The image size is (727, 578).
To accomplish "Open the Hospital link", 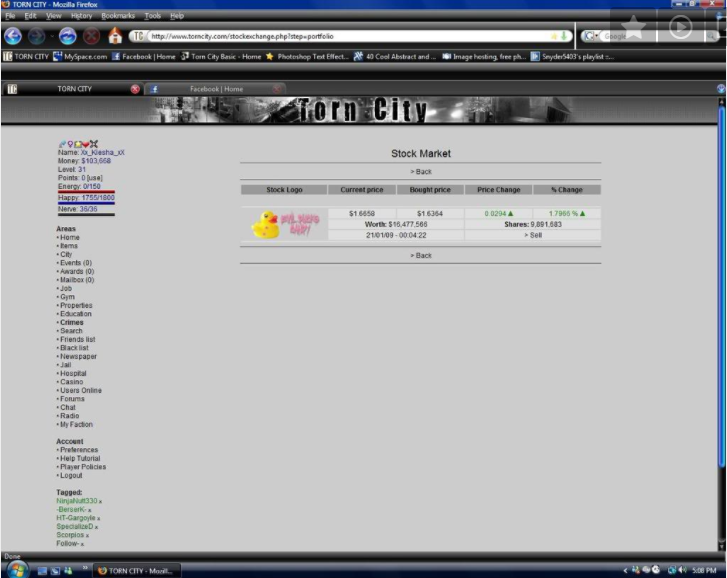I will click(73, 374).
